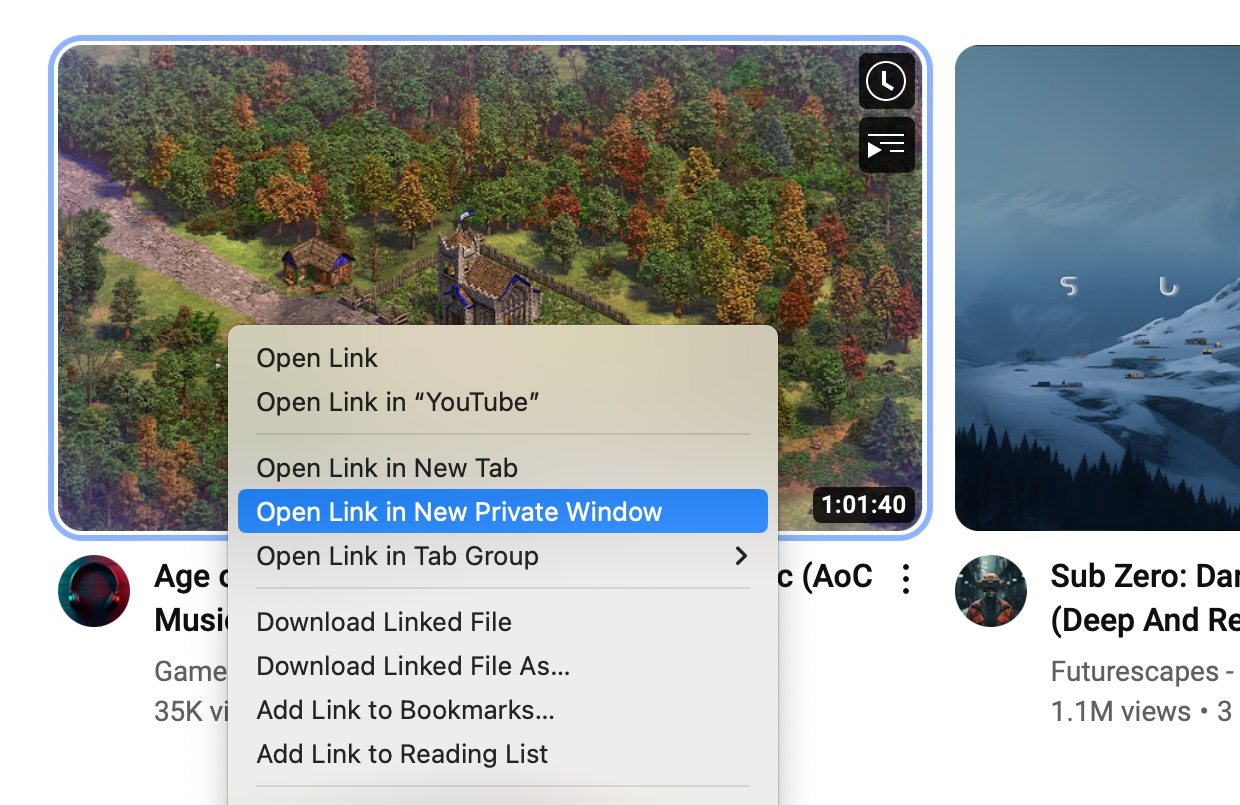Open the Futurescapes channel name link
This screenshot has height=805, width=1240.
click(x=1122, y=671)
